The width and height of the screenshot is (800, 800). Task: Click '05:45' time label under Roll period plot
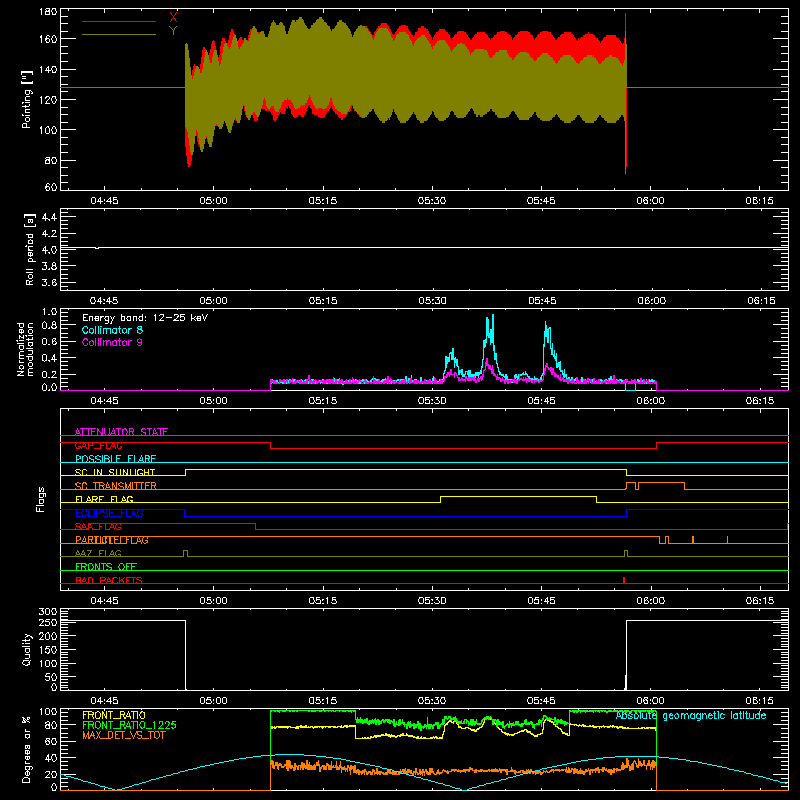[x=542, y=301]
